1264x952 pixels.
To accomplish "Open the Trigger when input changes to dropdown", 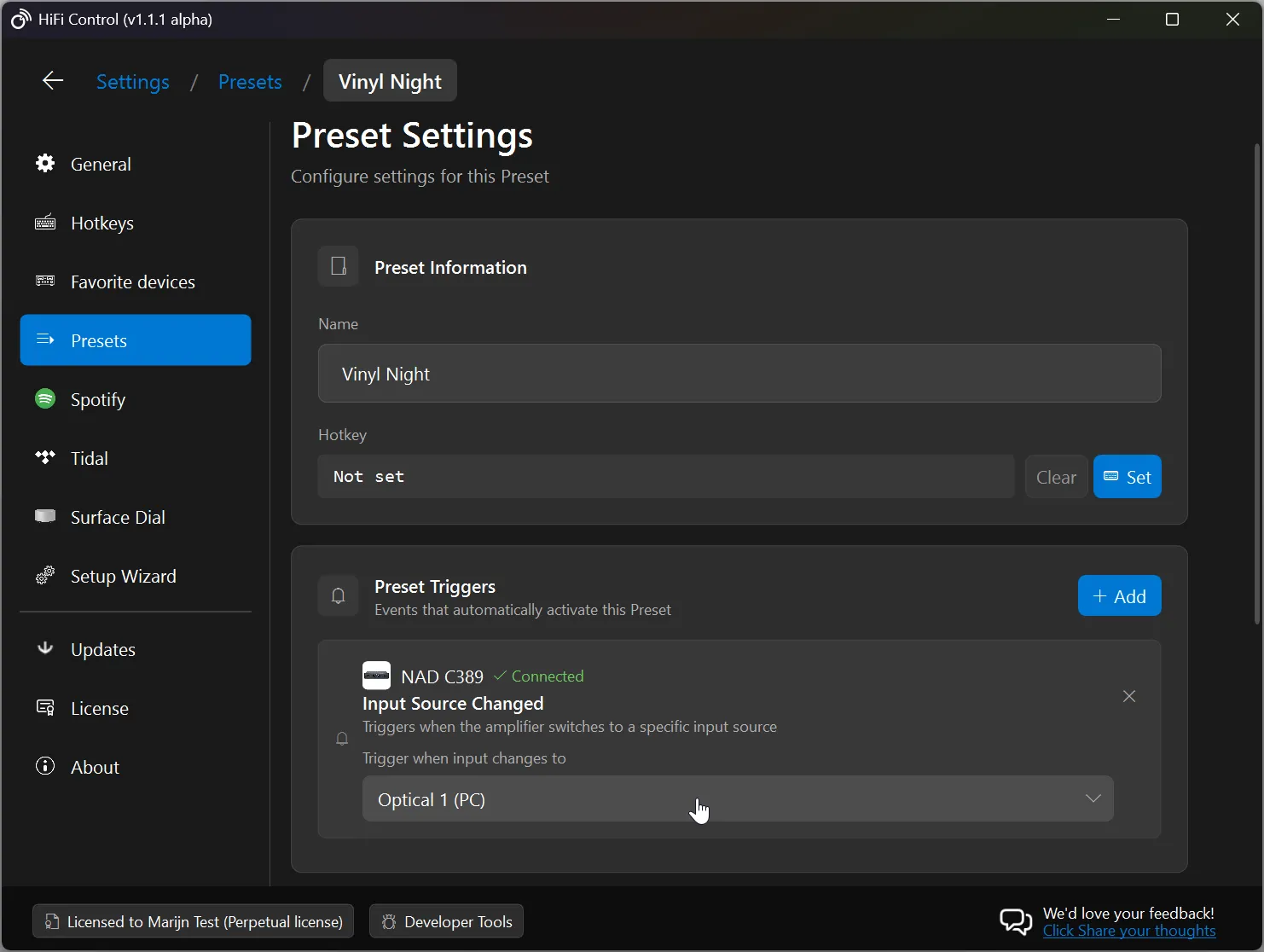I will tap(739, 799).
